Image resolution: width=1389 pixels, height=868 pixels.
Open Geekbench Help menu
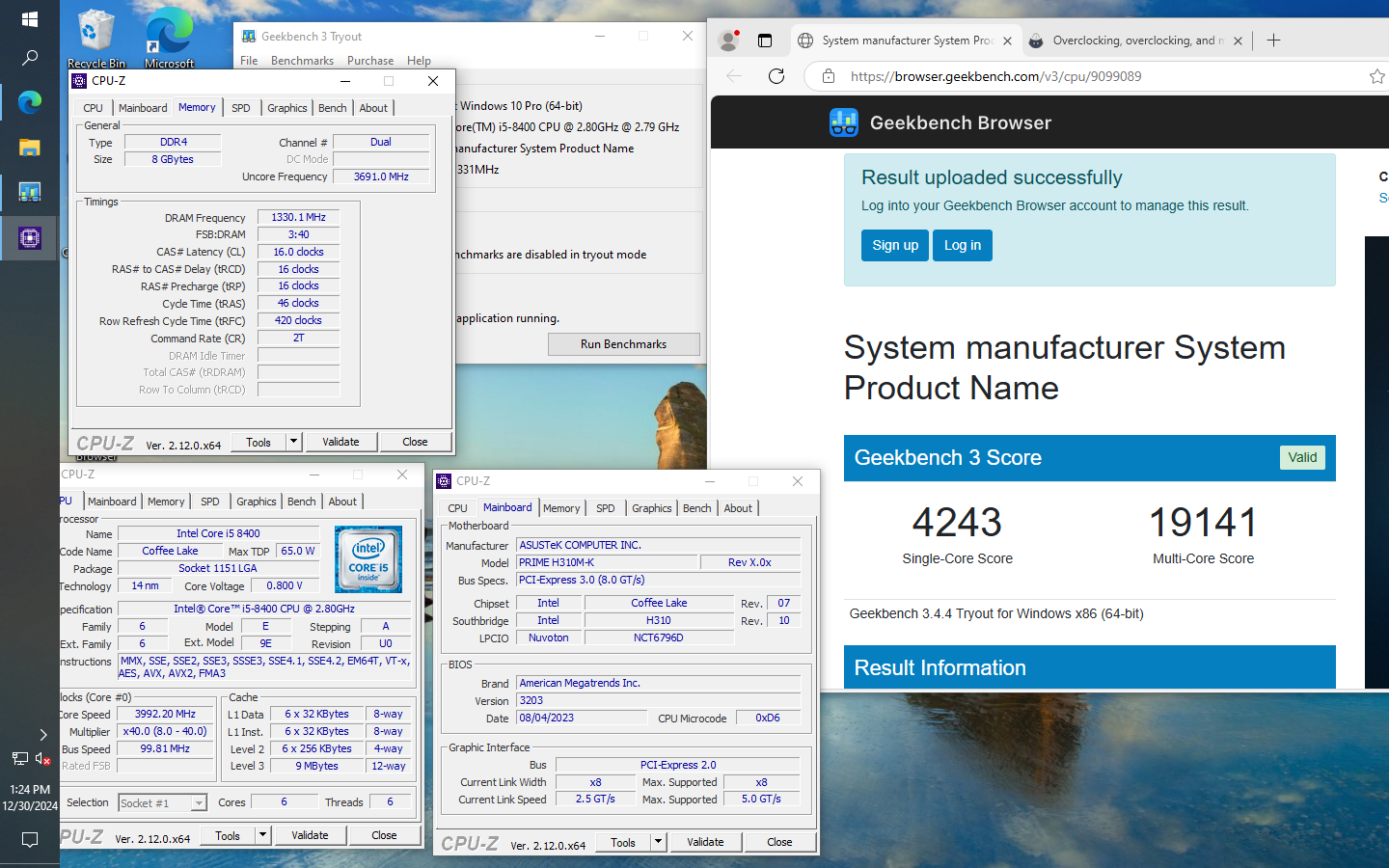[x=419, y=60]
